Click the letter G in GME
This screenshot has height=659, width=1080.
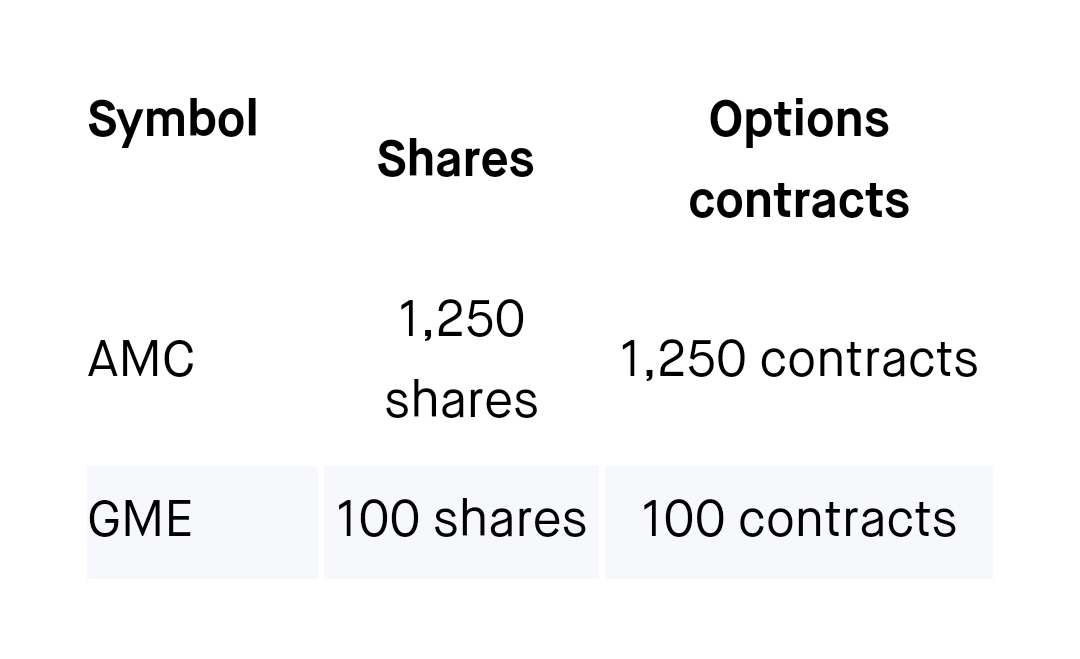(105, 519)
